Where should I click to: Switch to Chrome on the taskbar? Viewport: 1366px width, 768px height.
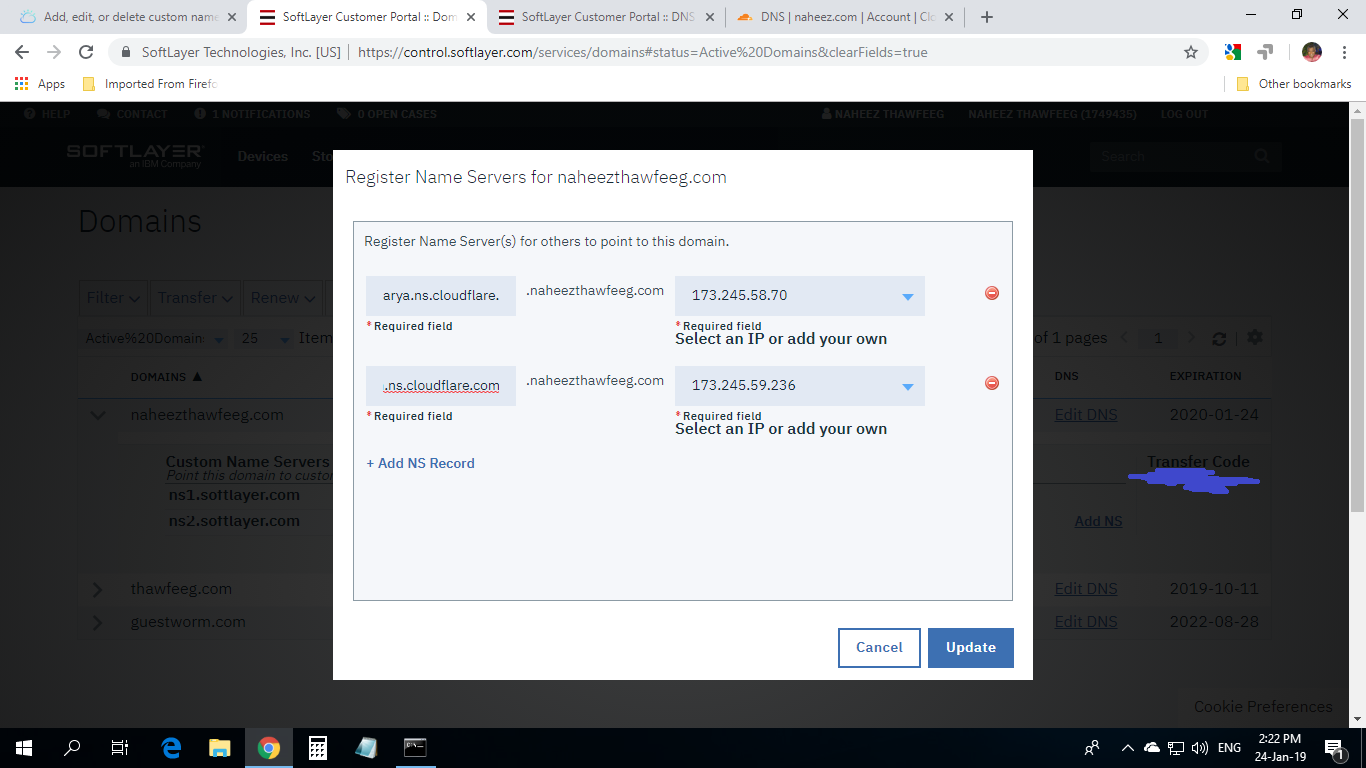(268, 747)
